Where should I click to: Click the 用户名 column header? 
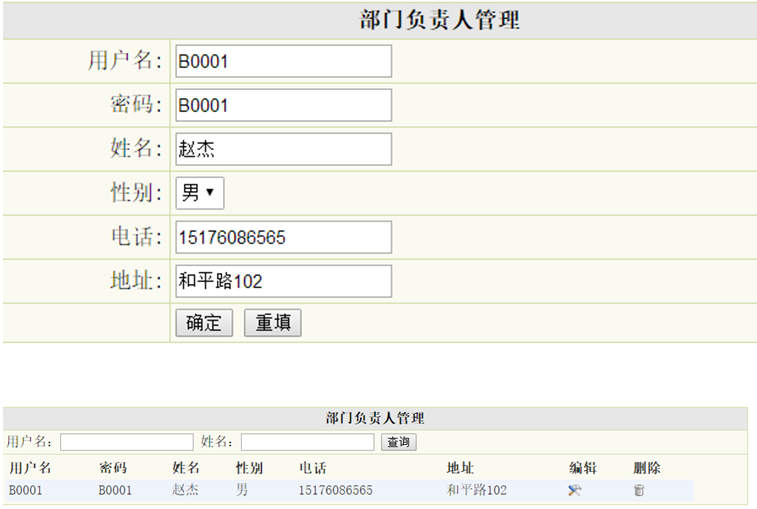pyautogui.click(x=30, y=467)
